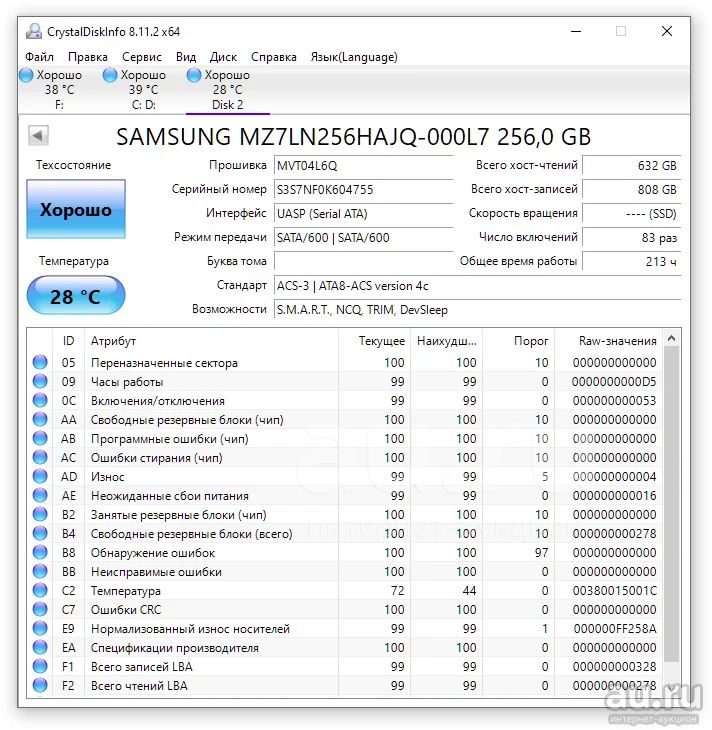Click power-on hours value 213 ч
The width and height of the screenshot is (712, 730).
click(x=631, y=261)
